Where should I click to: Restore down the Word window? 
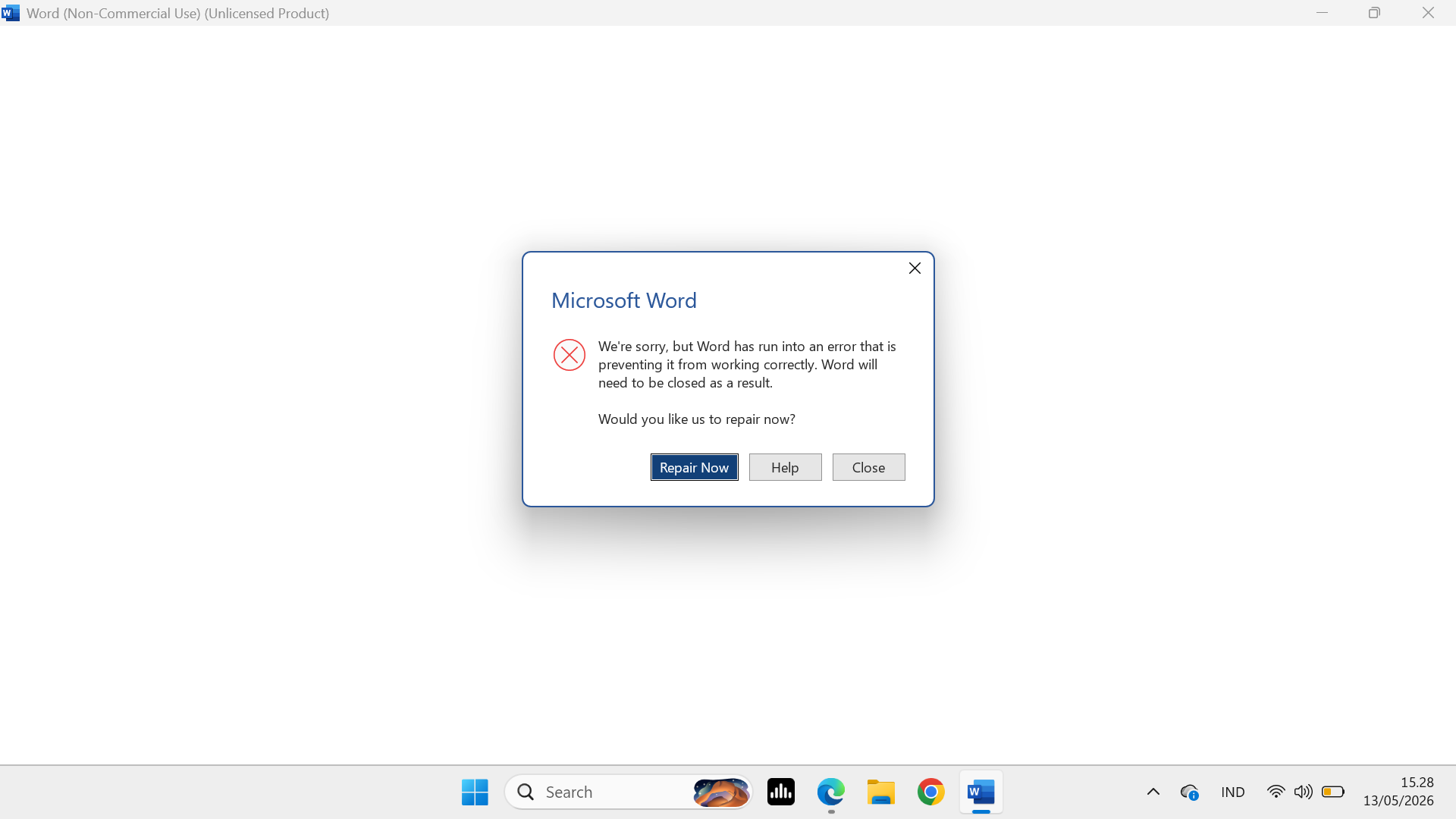coord(1374,13)
